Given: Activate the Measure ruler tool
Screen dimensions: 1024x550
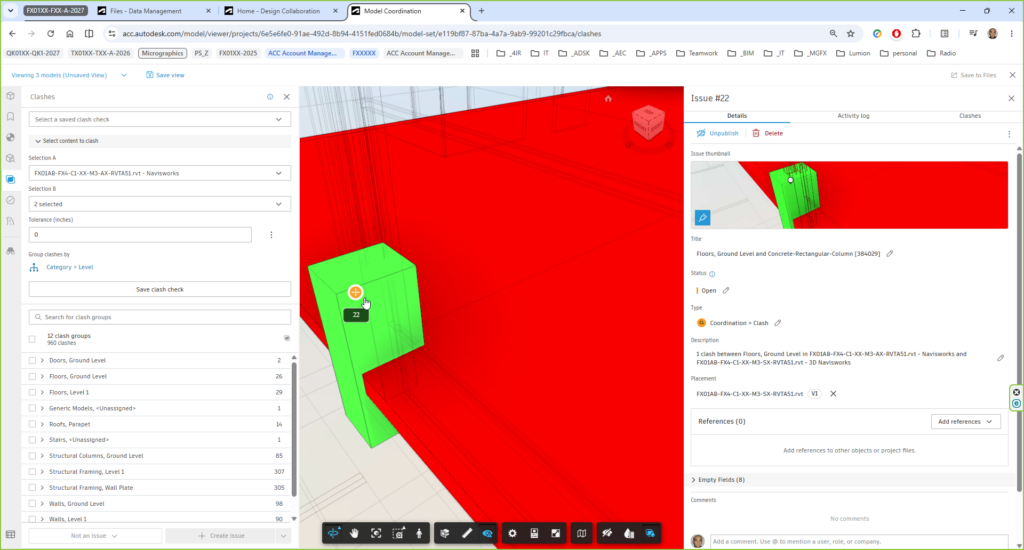Looking at the screenshot, I should [x=466, y=534].
